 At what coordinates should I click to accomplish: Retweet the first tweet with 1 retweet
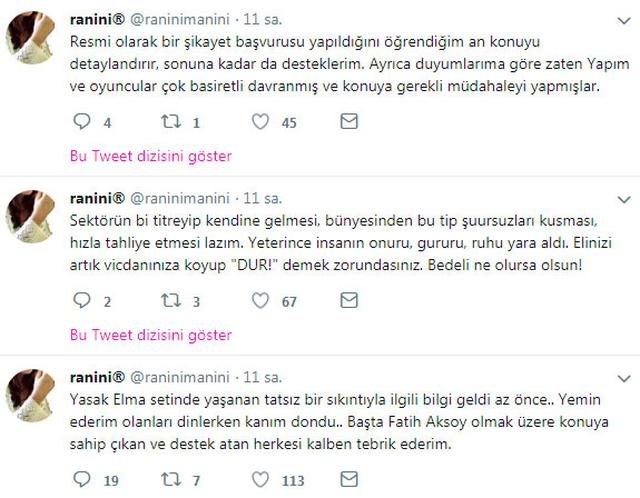click(x=170, y=122)
